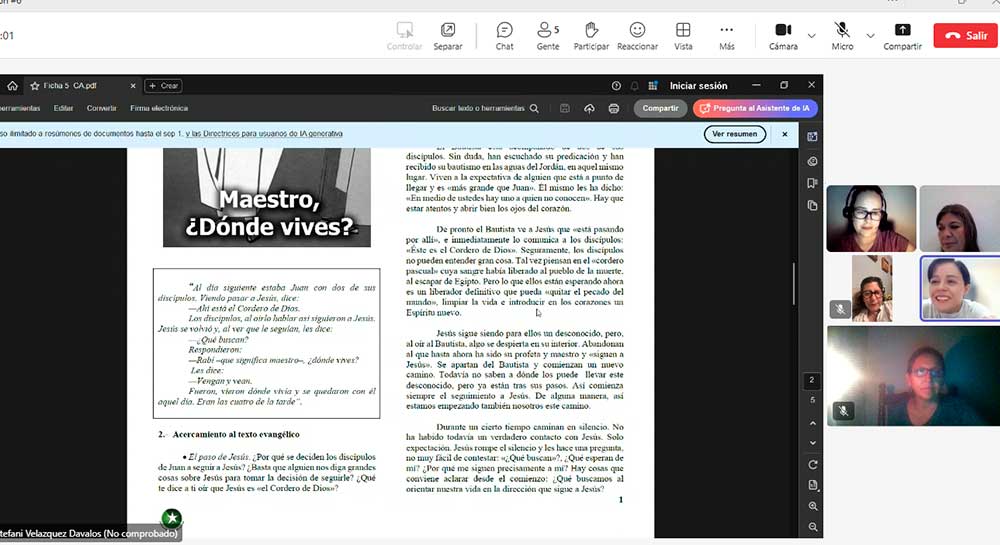Open the Convertir menu item
1000x545 pixels.
click(101, 108)
